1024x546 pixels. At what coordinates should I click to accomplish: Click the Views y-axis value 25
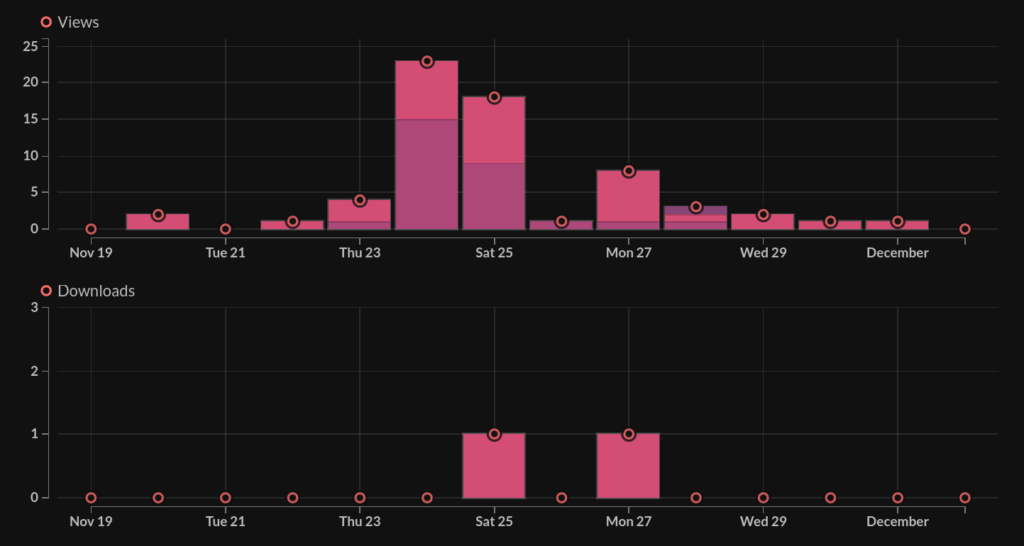pos(31,46)
